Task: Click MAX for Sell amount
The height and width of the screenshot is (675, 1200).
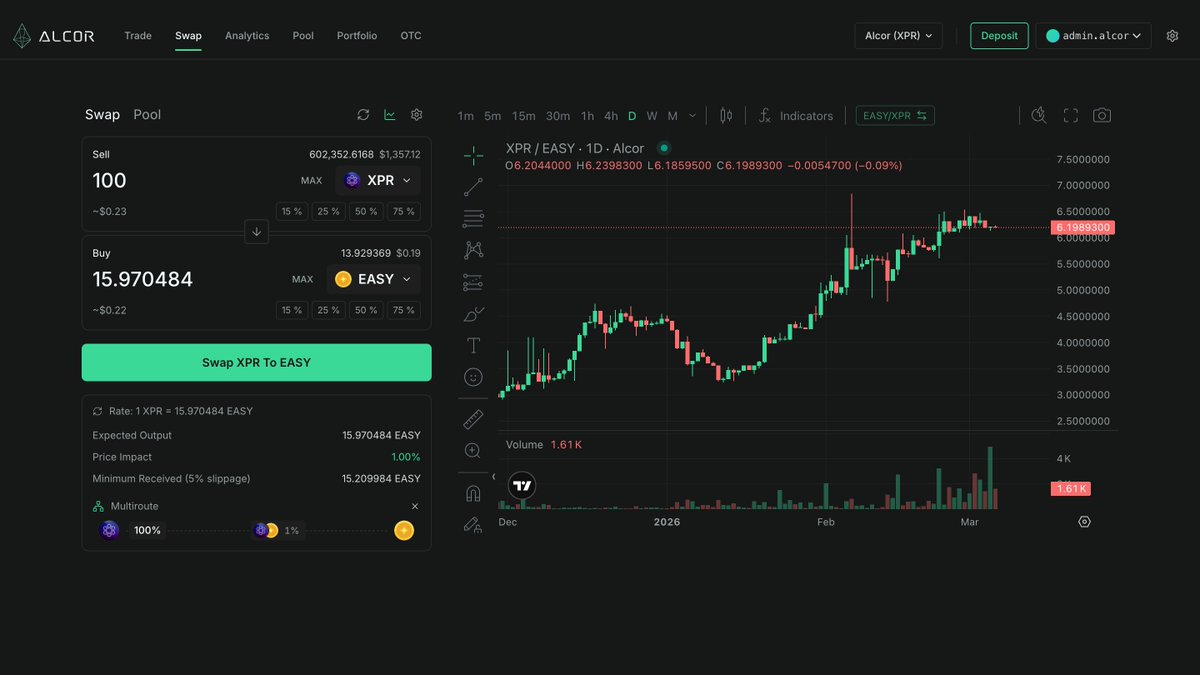Action: click(x=311, y=181)
